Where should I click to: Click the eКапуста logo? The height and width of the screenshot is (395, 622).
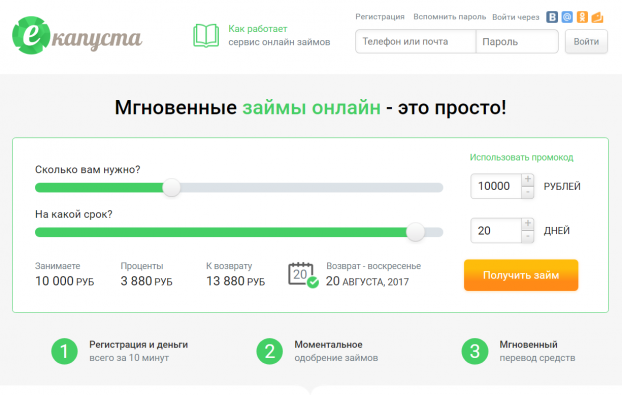coord(77,35)
